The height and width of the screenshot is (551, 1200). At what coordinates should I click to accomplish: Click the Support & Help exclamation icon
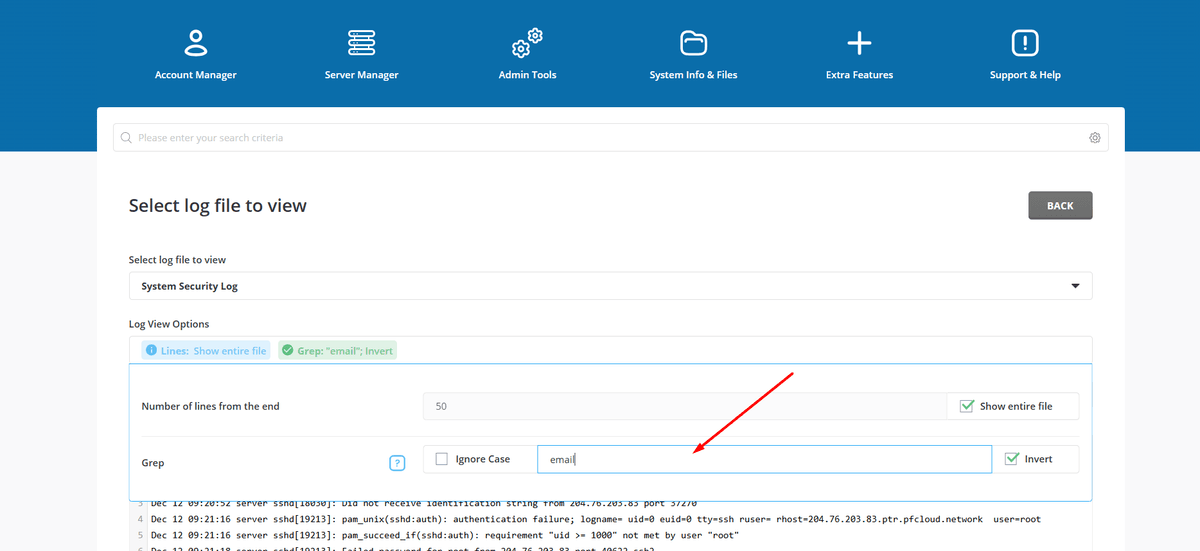[1025, 43]
